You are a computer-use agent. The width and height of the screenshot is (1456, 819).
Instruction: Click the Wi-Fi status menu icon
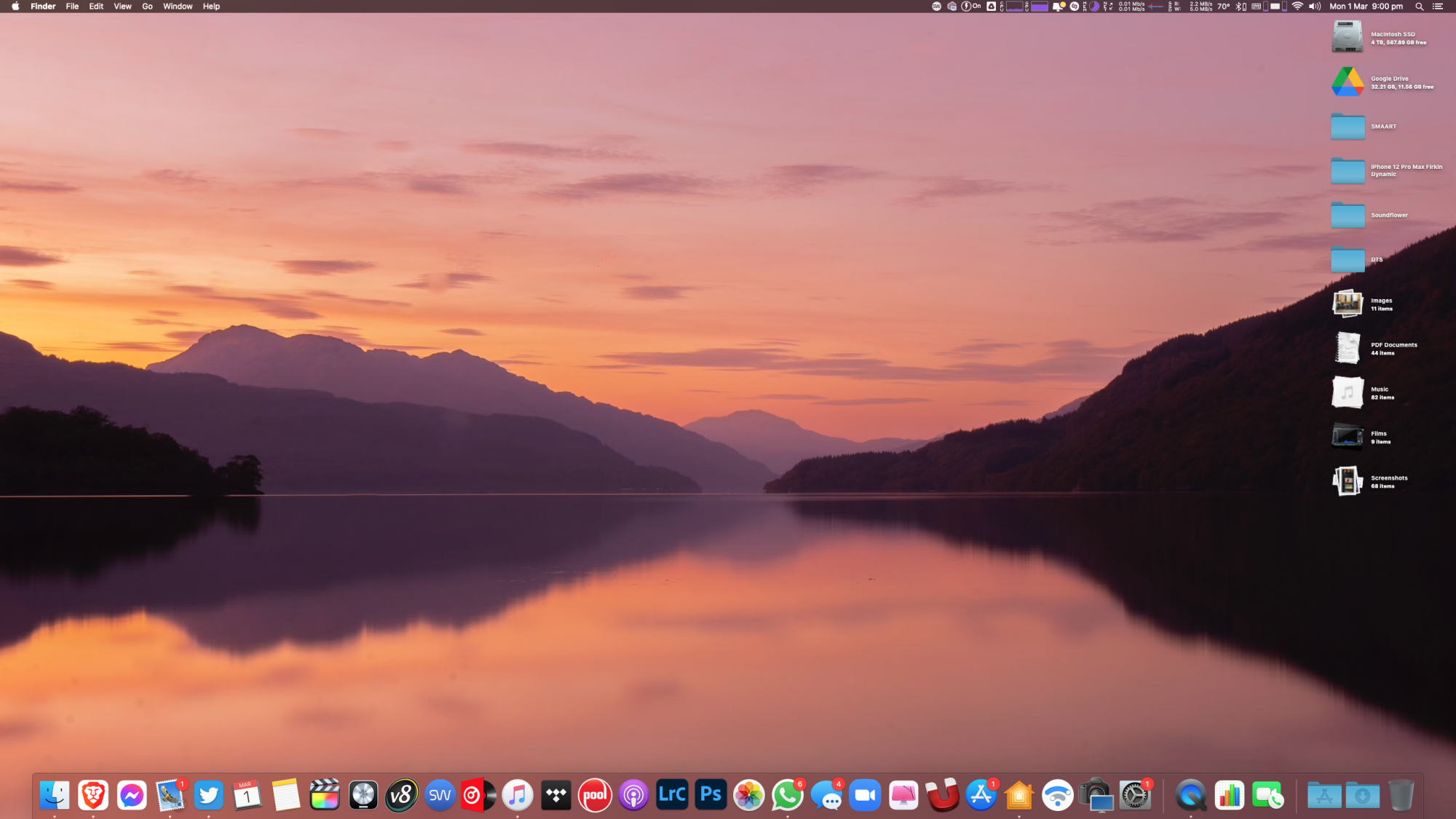click(x=1297, y=7)
